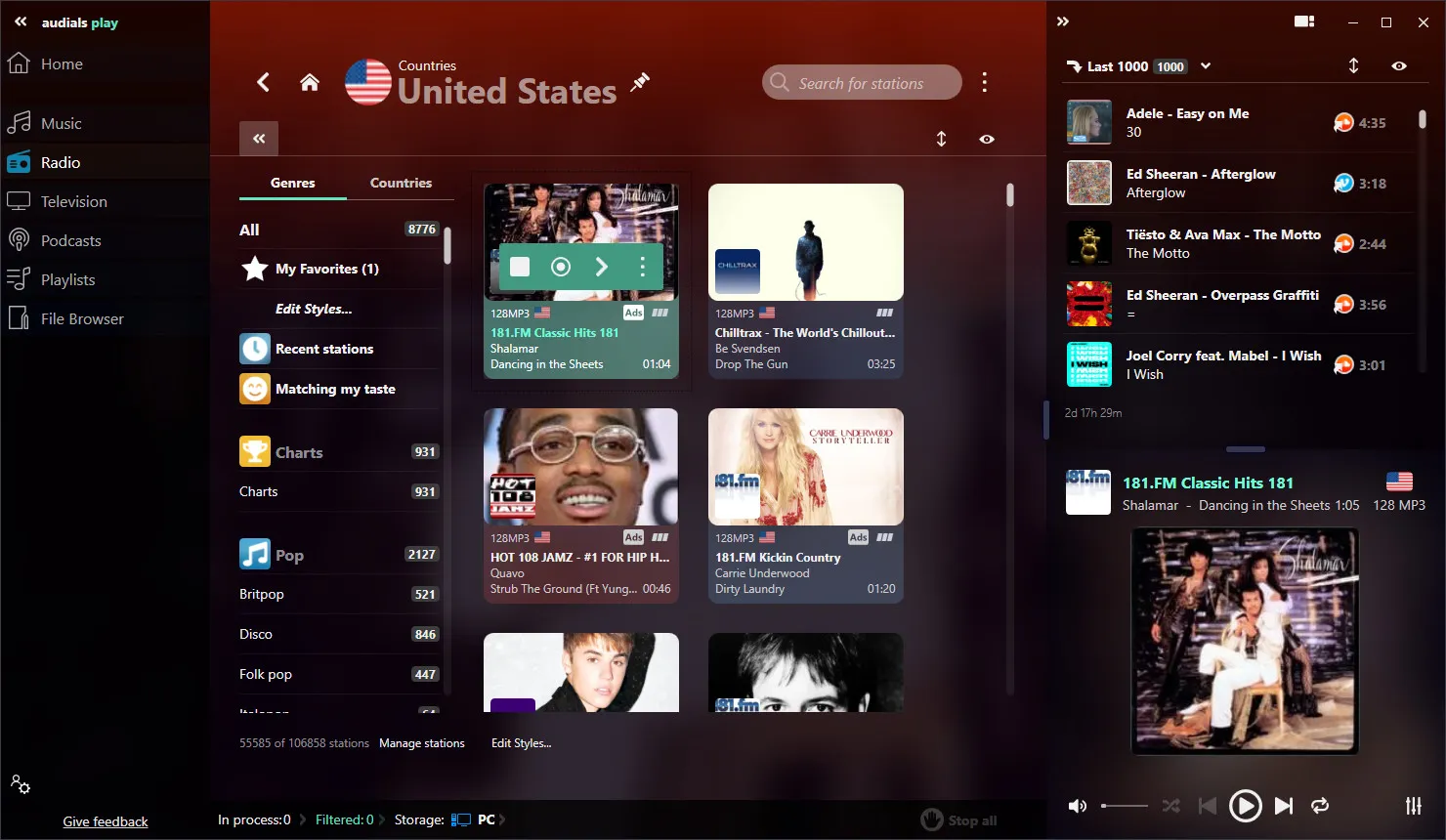Open the three-dot menu beside search
The width and height of the screenshot is (1446, 840).
coord(984,82)
